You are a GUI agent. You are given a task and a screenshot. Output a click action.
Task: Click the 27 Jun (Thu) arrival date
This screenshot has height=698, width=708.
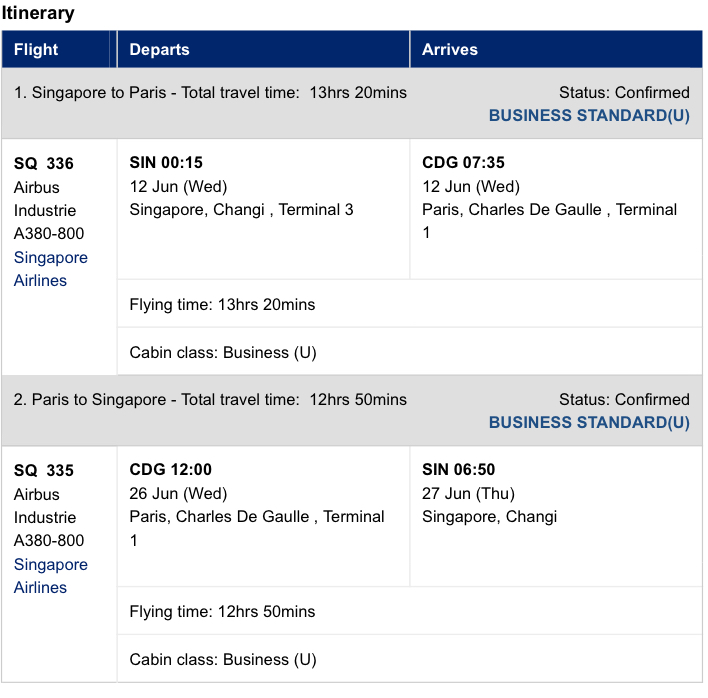tap(468, 493)
